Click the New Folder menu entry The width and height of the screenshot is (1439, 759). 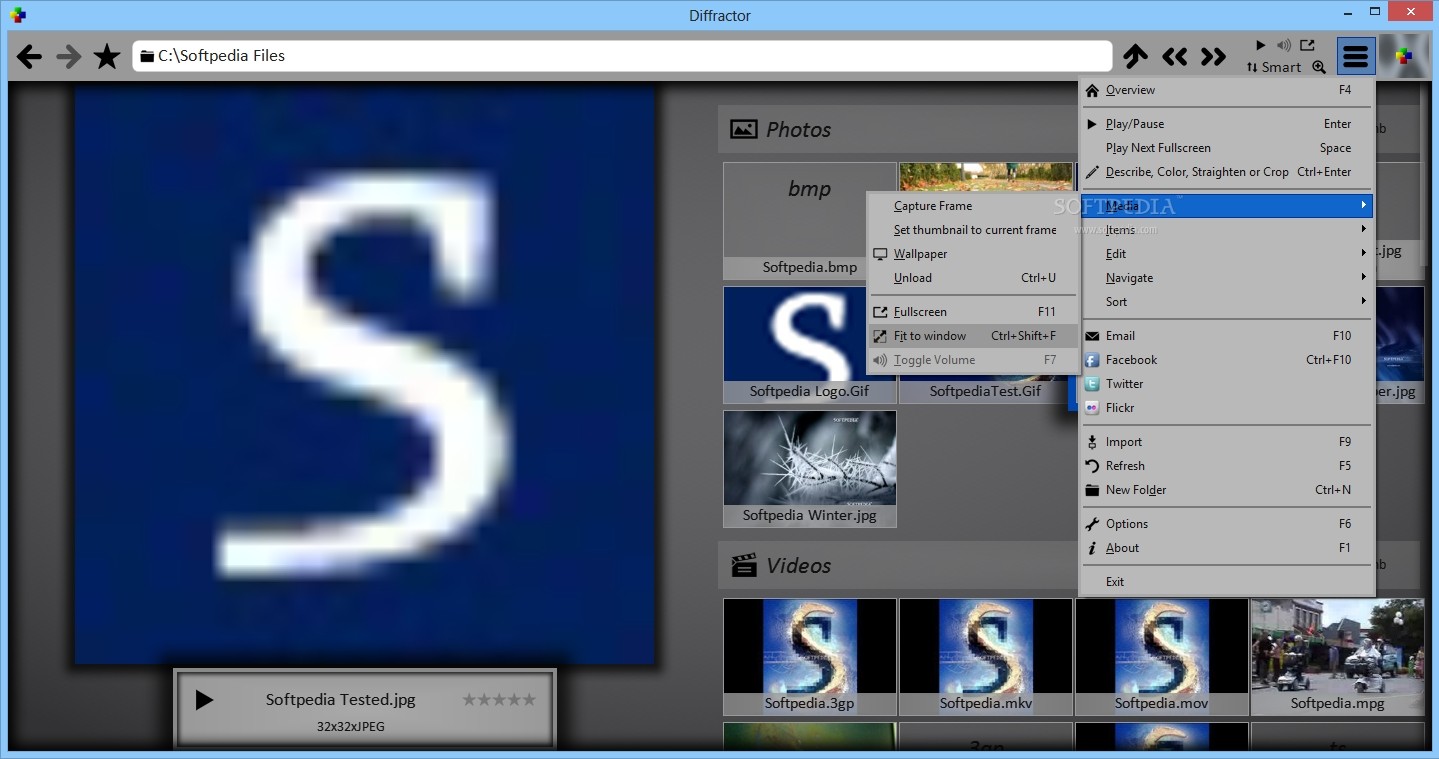pos(1227,490)
